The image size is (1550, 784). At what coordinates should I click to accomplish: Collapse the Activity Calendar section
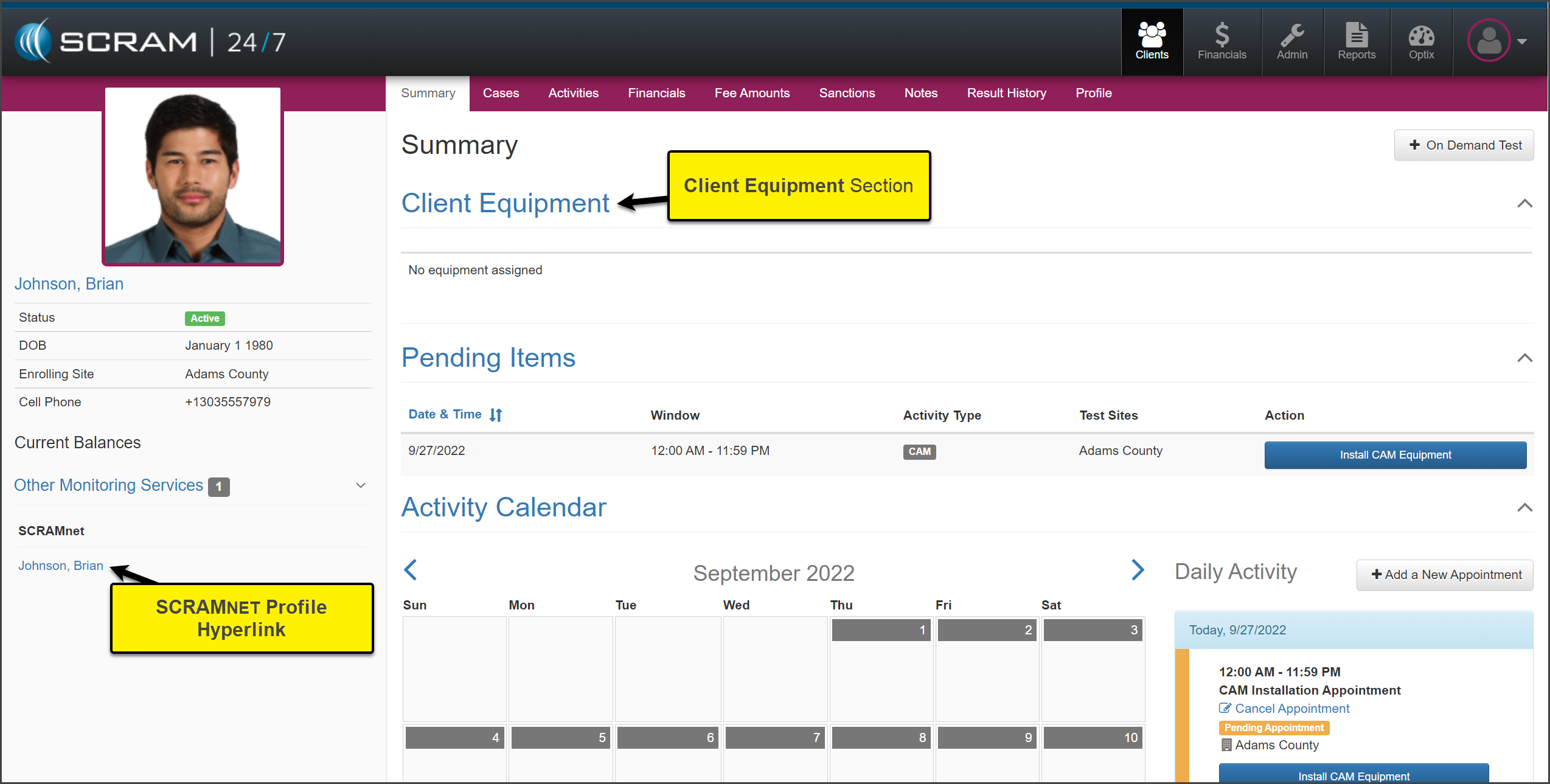[1524, 508]
